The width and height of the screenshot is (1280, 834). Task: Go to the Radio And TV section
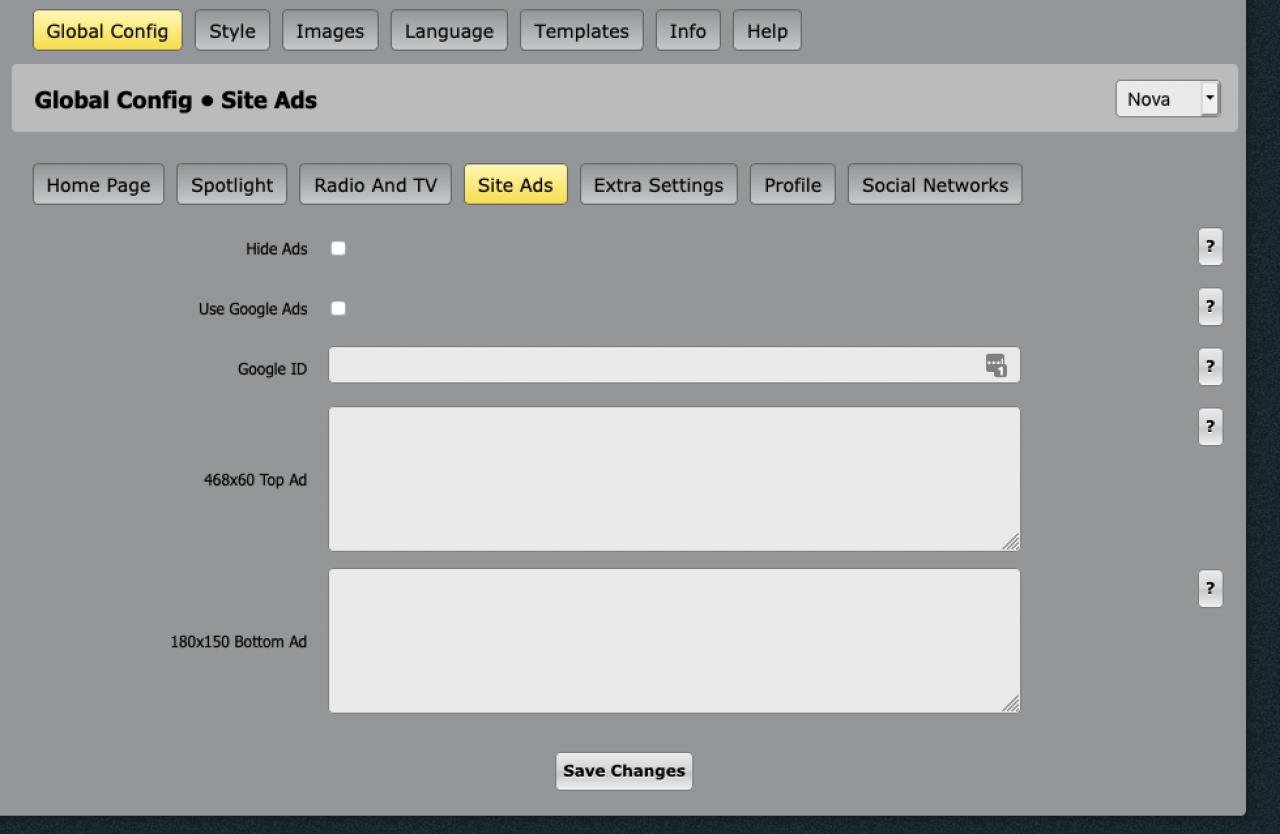[375, 185]
